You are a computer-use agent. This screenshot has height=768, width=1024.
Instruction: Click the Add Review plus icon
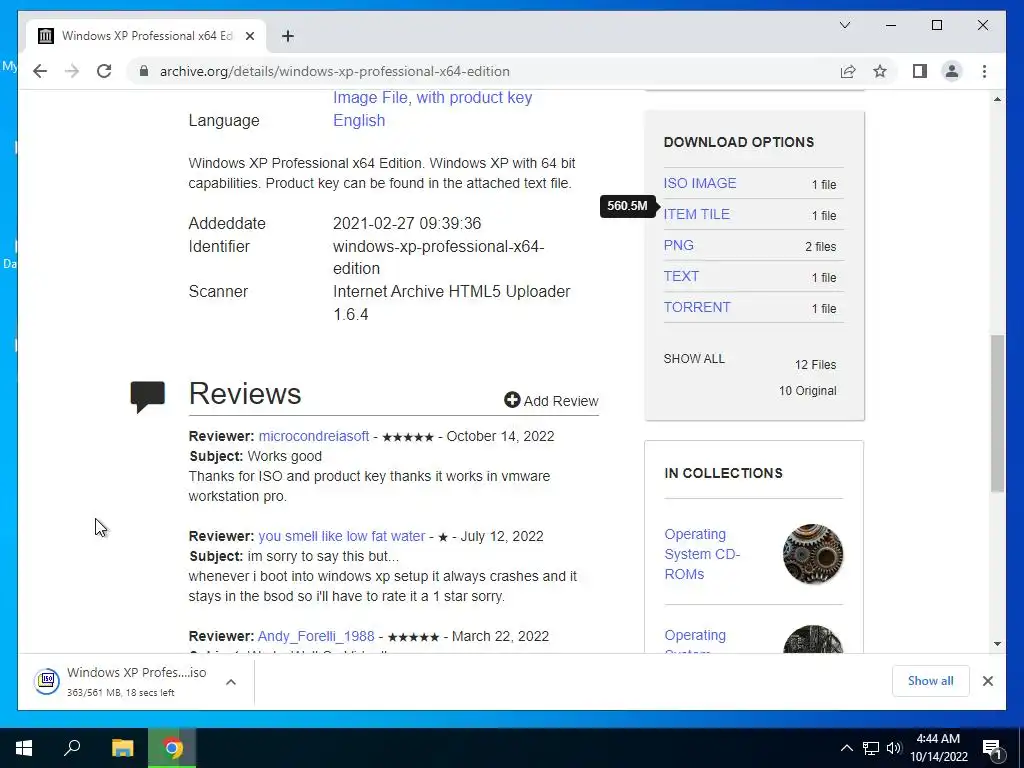[x=512, y=400]
